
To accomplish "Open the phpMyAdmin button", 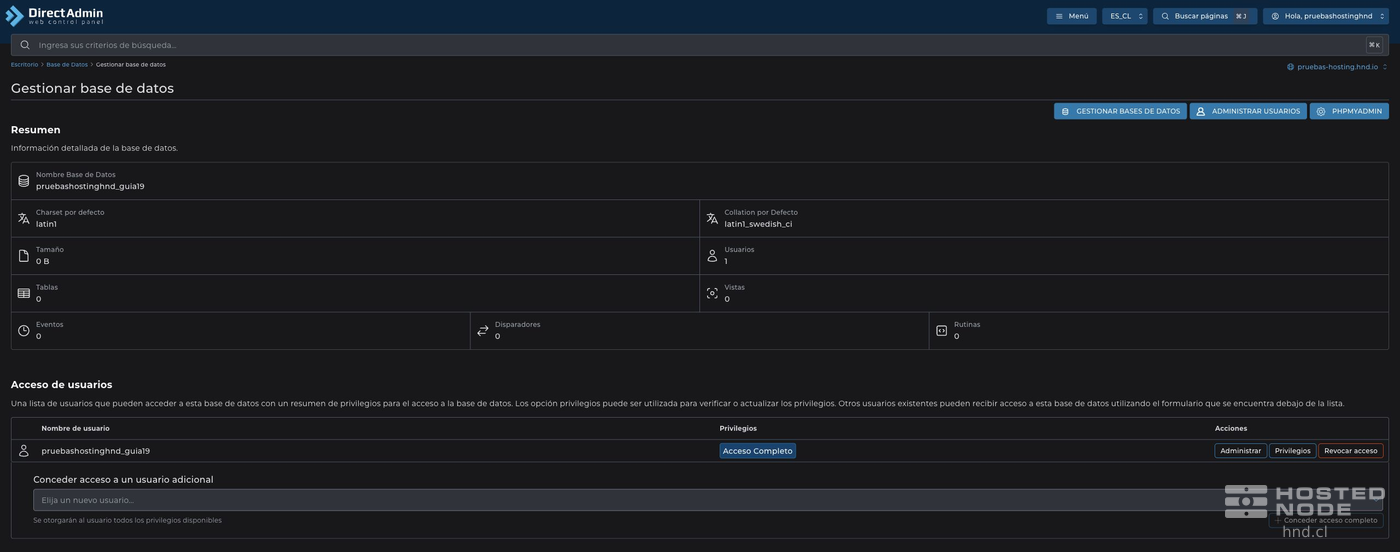I will pos(1349,111).
